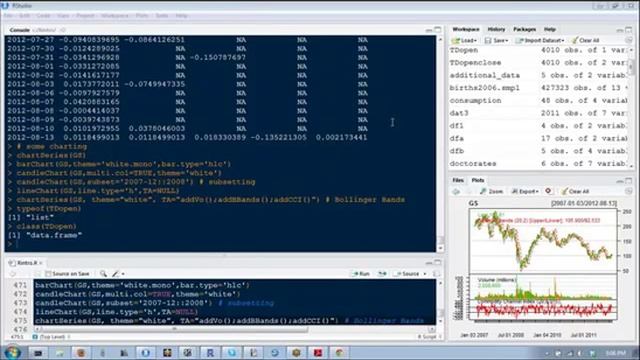Maximize the source editor pane
Screen dimensions: 640x360
click(438, 262)
